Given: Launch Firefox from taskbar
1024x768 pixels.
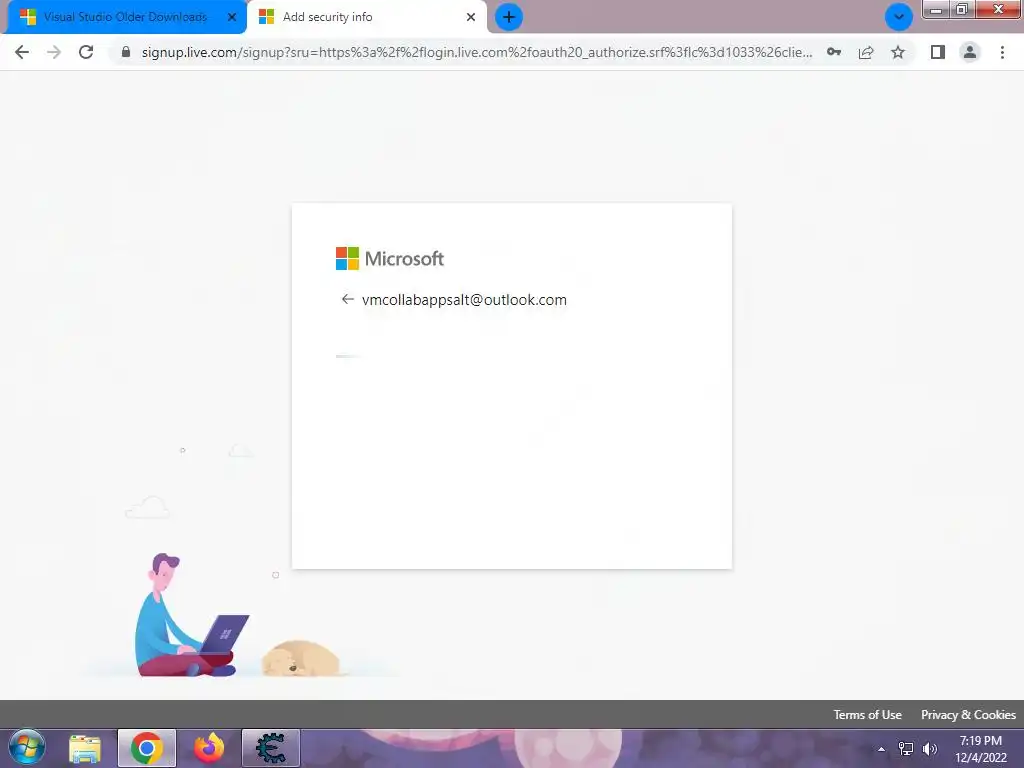Looking at the screenshot, I should coord(209,748).
